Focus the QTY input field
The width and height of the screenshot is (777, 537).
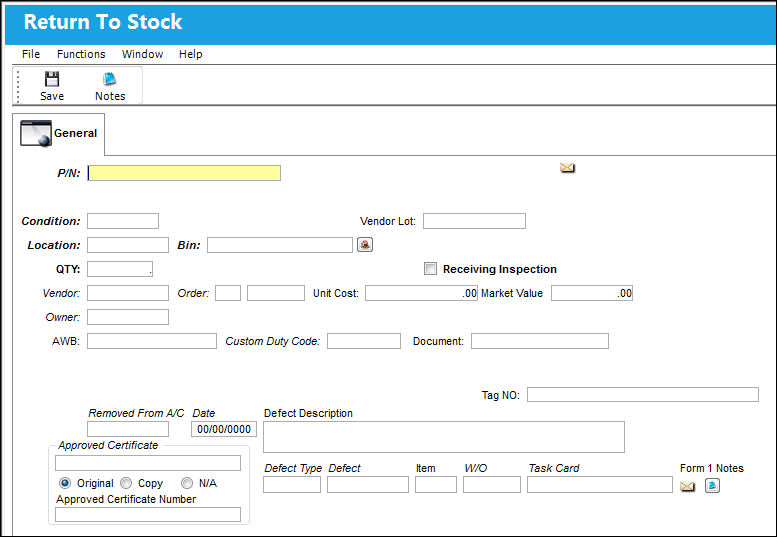[x=120, y=269]
